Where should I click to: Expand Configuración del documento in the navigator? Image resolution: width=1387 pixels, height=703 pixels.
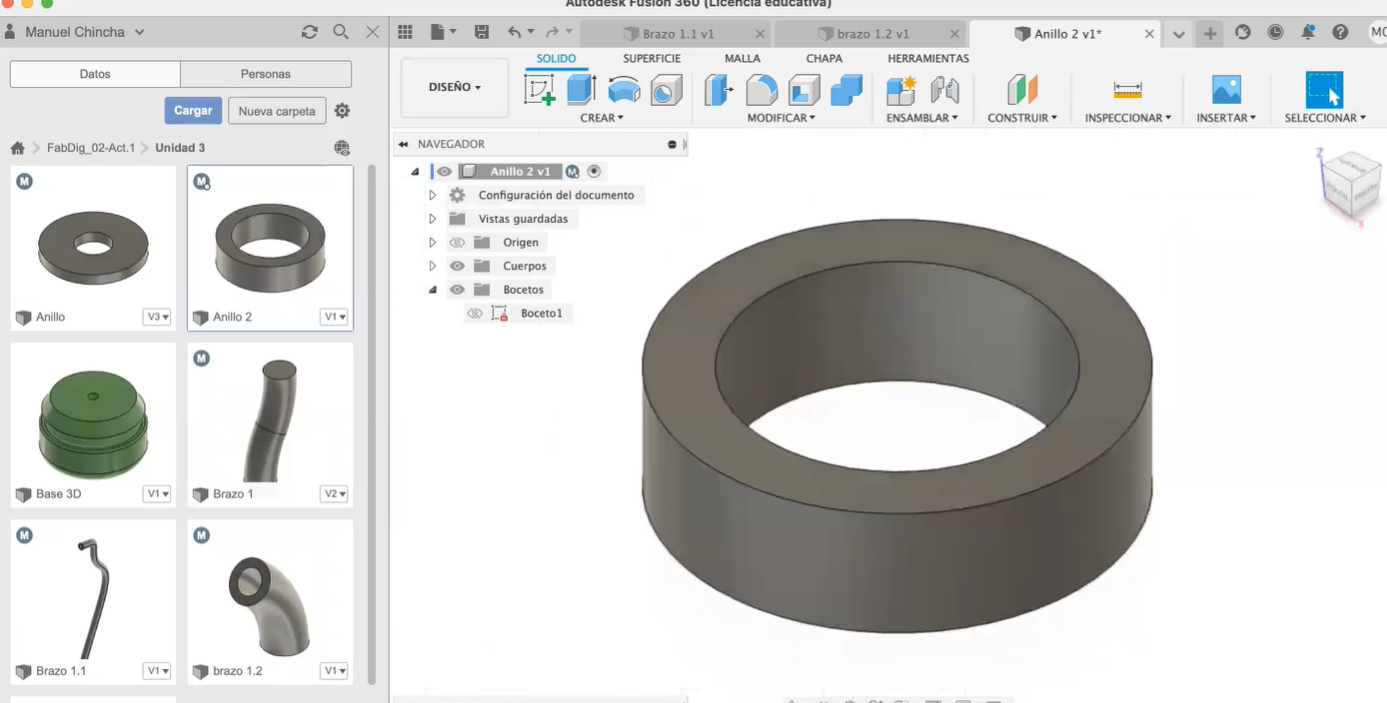click(431, 195)
